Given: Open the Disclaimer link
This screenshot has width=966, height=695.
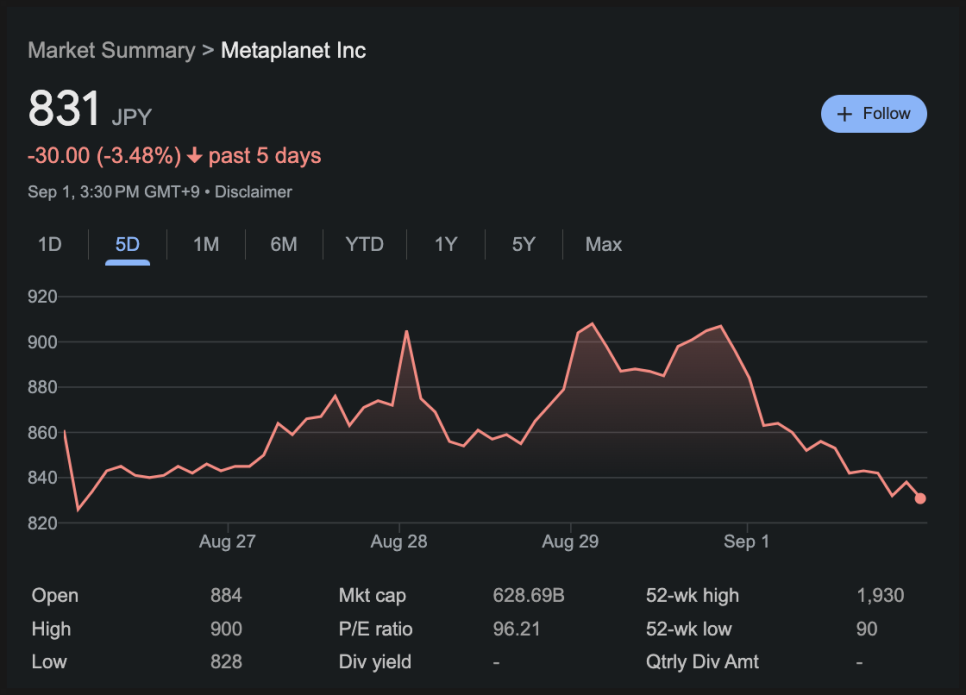Looking at the screenshot, I should tap(253, 192).
